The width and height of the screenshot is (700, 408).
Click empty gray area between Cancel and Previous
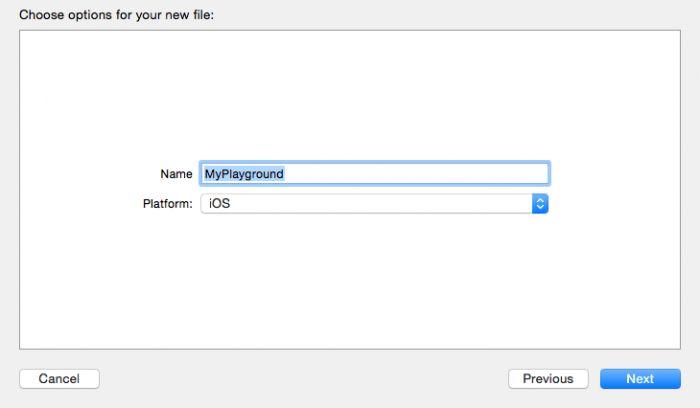[x=300, y=379]
